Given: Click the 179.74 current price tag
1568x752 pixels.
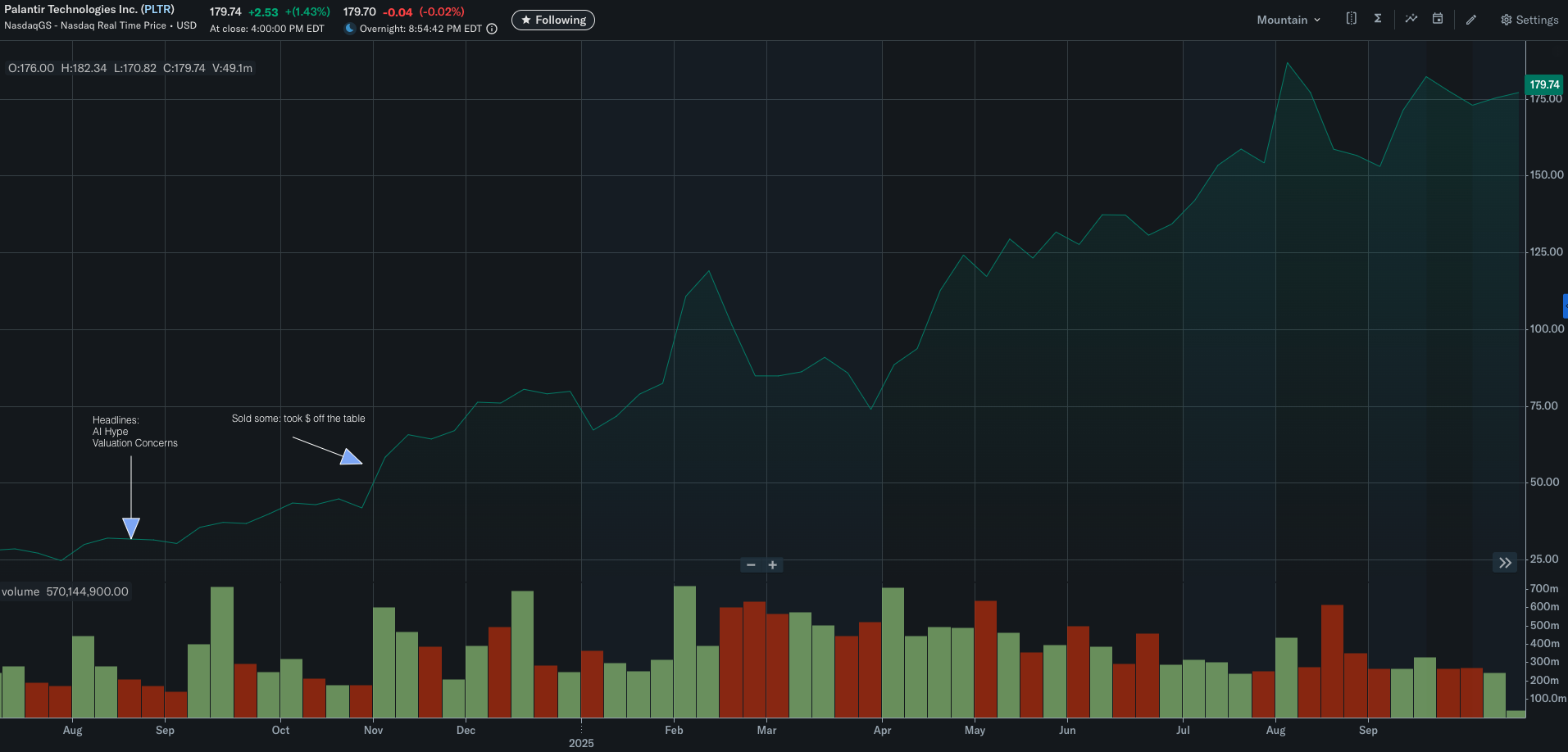Looking at the screenshot, I should [1544, 84].
